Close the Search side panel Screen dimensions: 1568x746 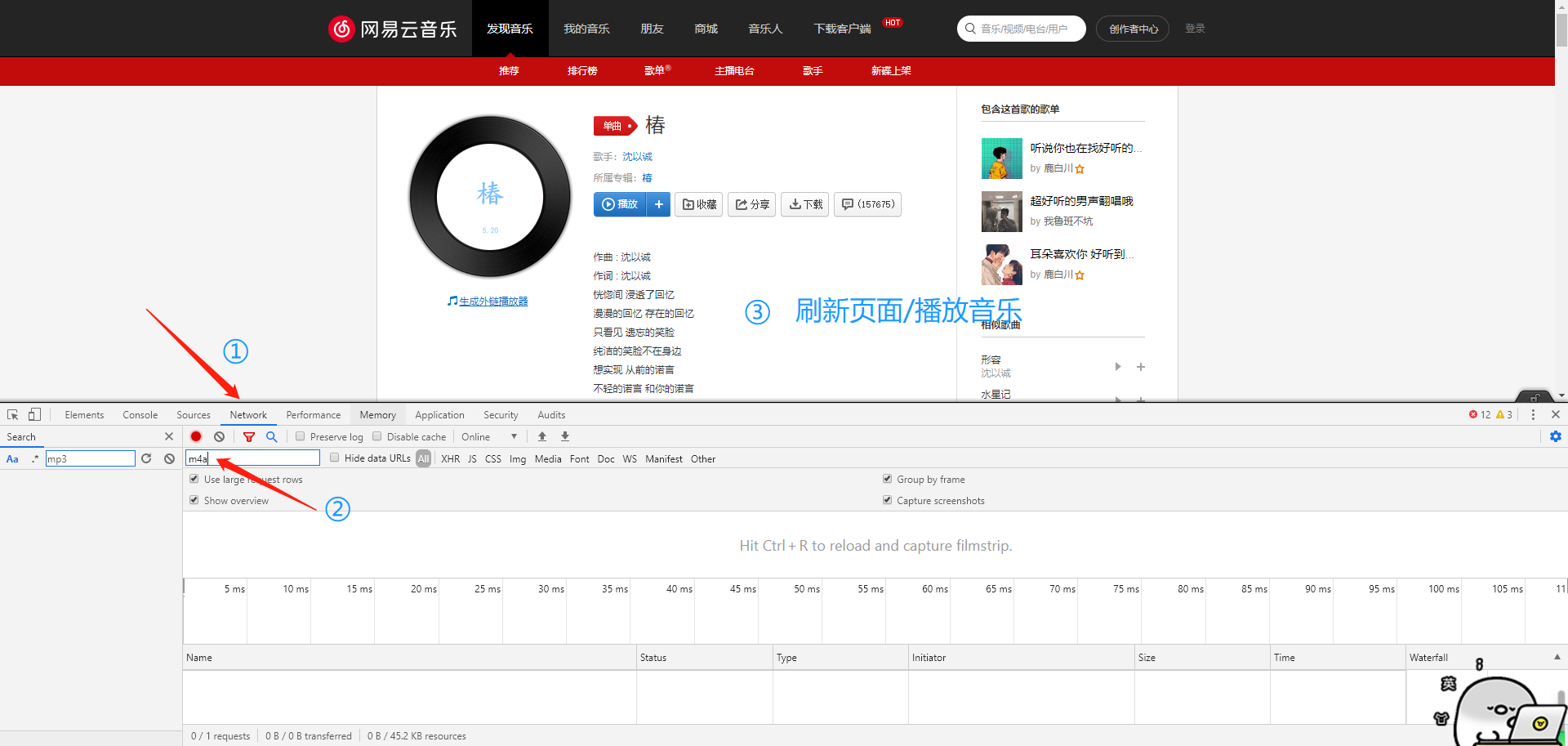[169, 436]
